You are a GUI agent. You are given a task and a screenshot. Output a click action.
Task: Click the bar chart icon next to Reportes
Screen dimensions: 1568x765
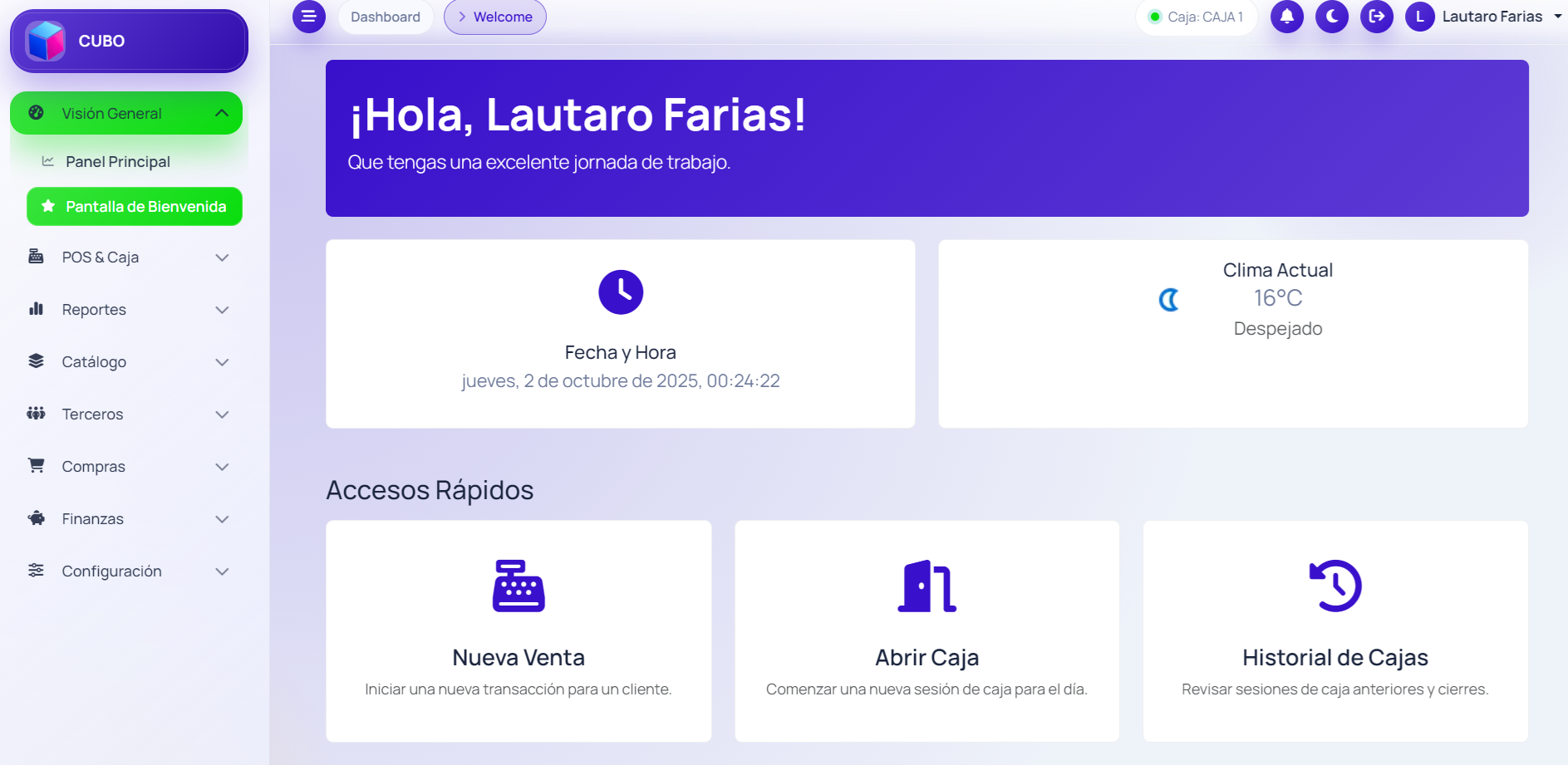[x=35, y=309]
